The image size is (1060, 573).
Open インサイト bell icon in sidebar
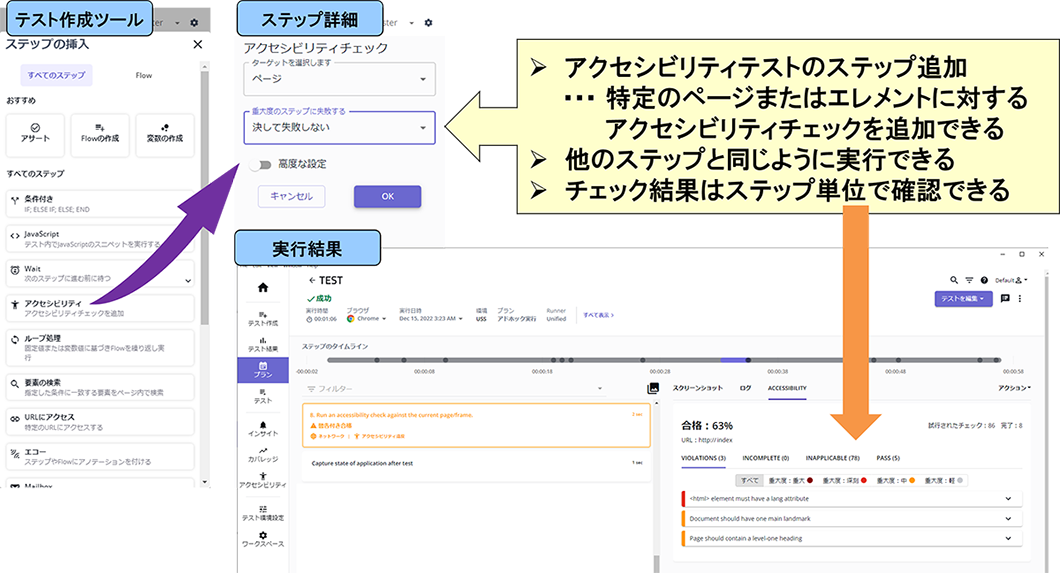(x=263, y=428)
